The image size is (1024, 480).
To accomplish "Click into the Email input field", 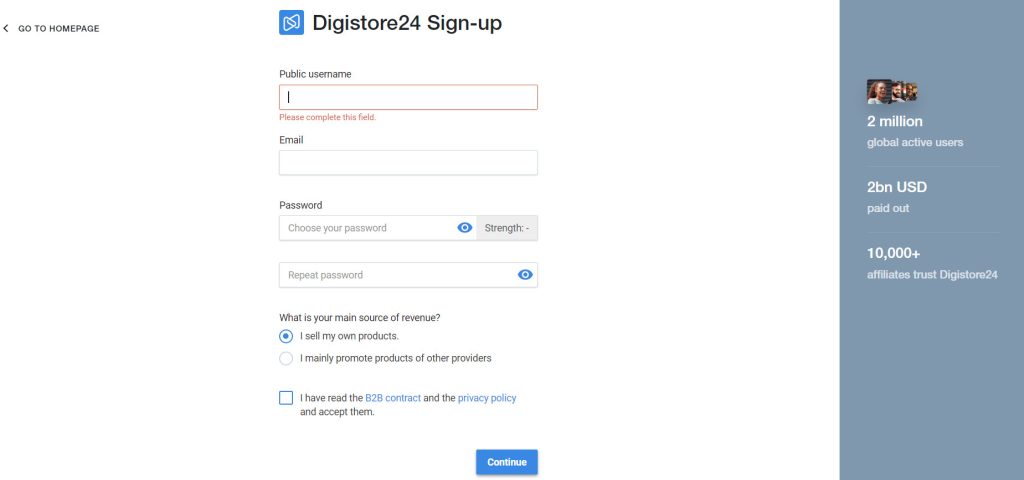I will point(408,163).
